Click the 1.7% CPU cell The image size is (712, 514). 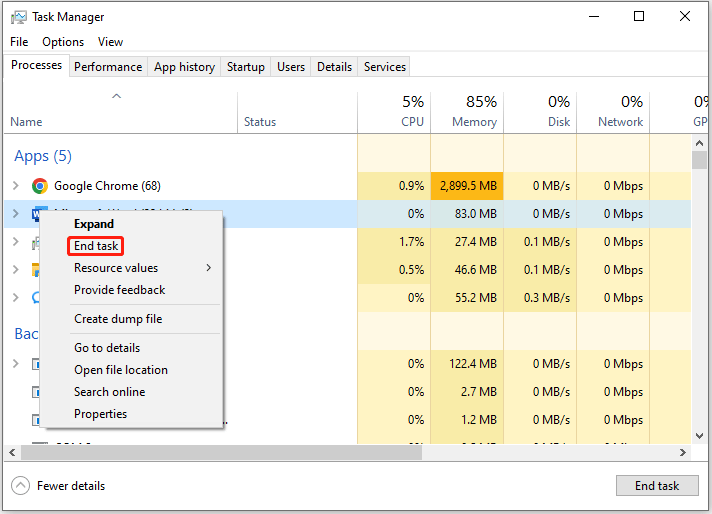click(x=394, y=242)
